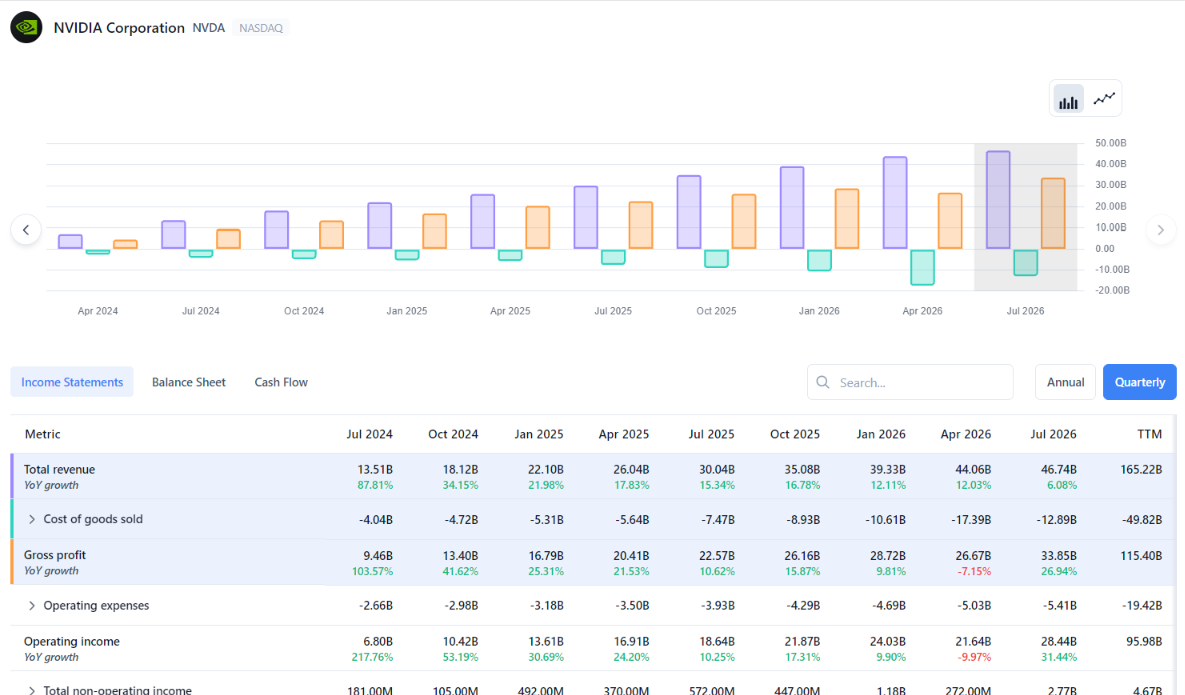The width and height of the screenshot is (1185, 695).
Task: Click the Jan 2025 chart axis label
Action: tap(407, 311)
